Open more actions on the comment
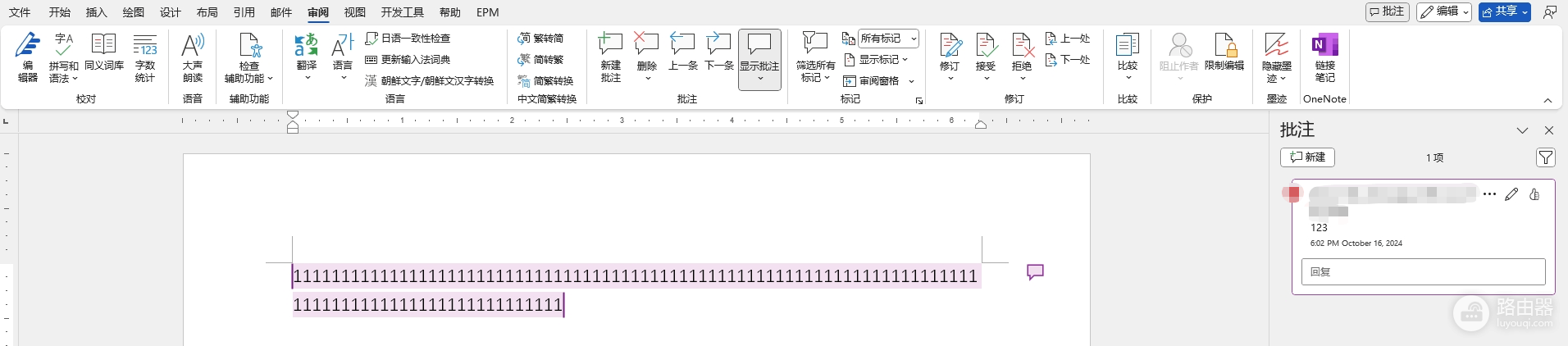 pyautogui.click(x=1489, y=194)
